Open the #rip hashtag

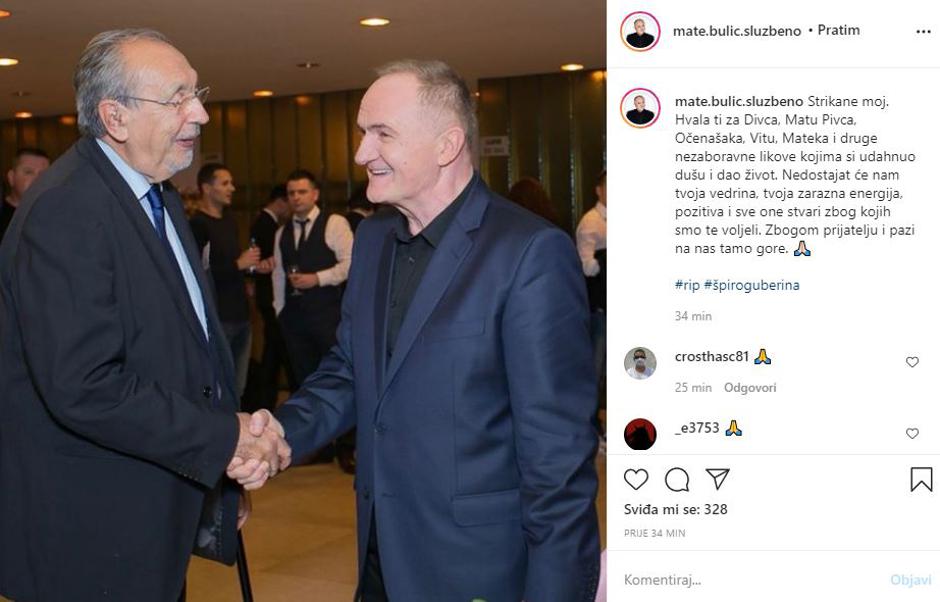687,285
